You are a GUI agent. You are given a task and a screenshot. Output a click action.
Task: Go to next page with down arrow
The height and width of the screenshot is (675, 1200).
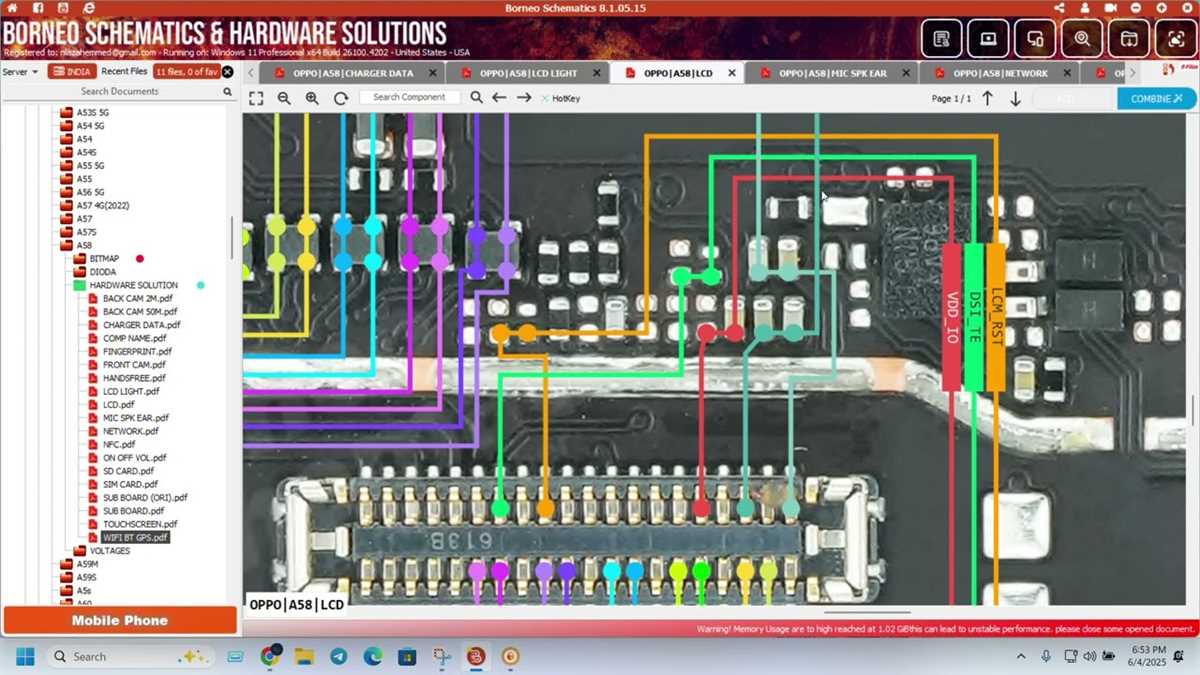(1015, 98)
